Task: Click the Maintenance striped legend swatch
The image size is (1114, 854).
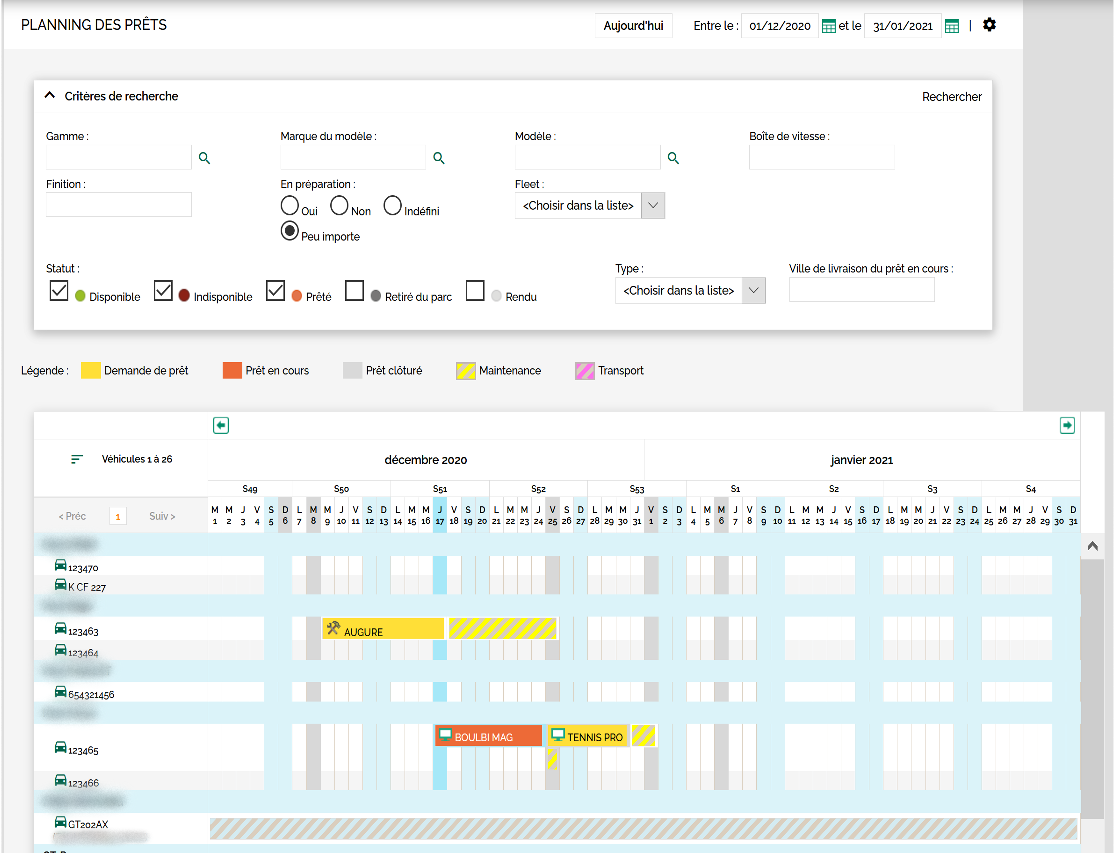Action: coord(465,370)
